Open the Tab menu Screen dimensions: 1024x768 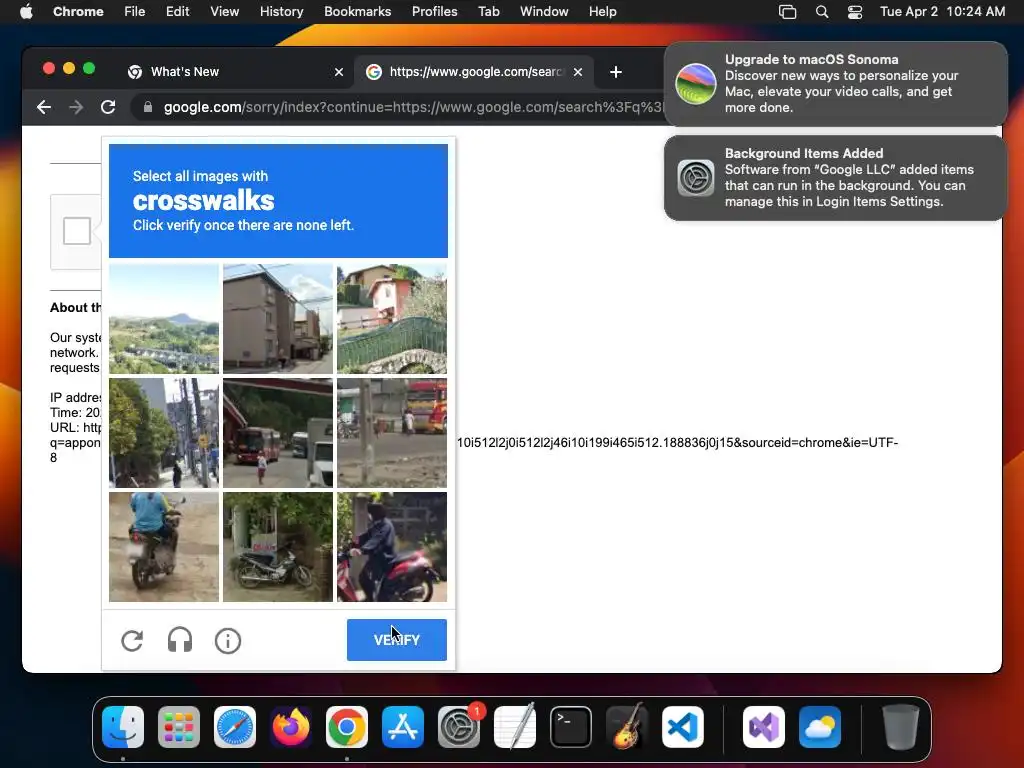tap(488, 11)
